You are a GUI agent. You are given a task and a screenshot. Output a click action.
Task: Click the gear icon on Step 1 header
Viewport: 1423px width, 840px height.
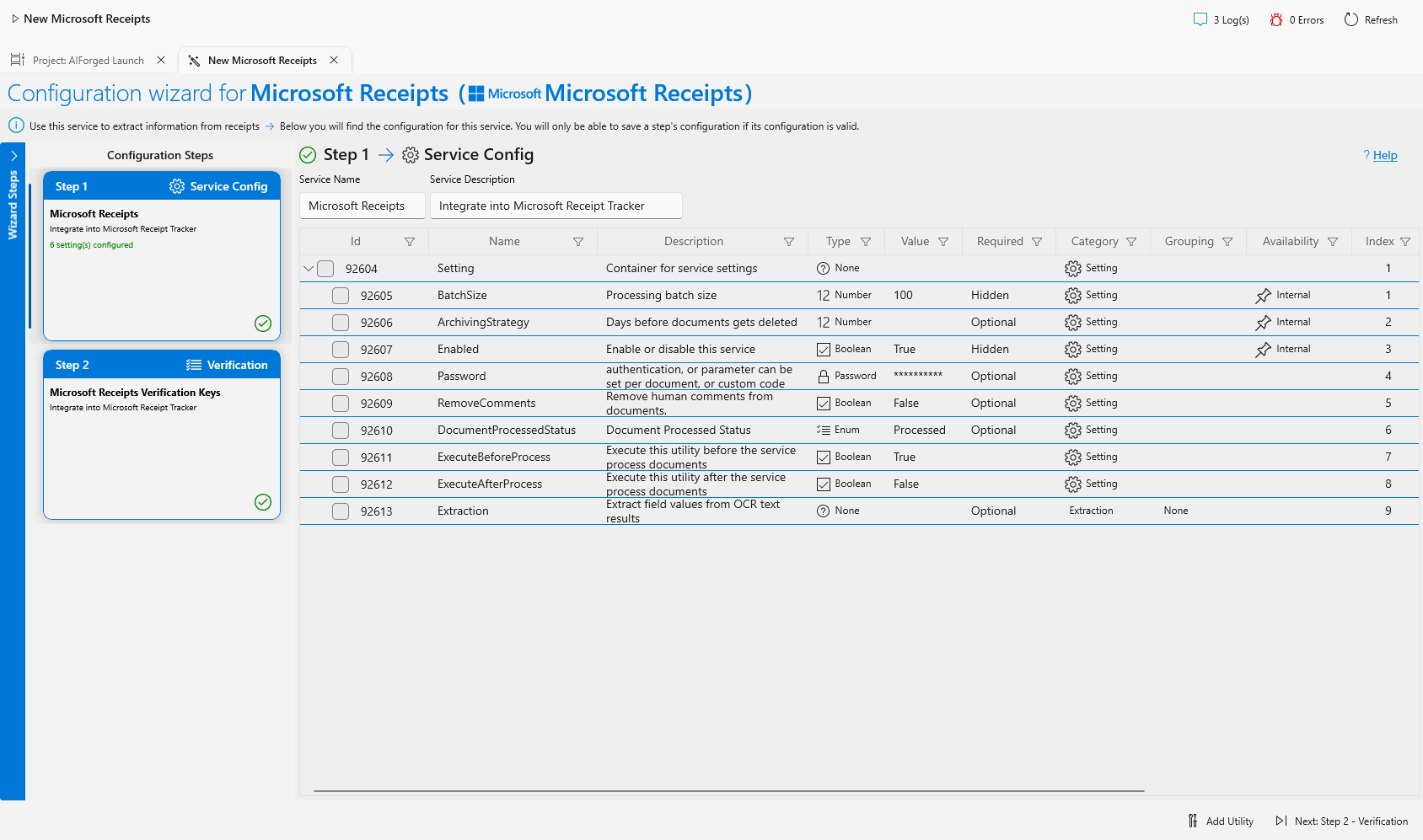click(x=177, y=186)
